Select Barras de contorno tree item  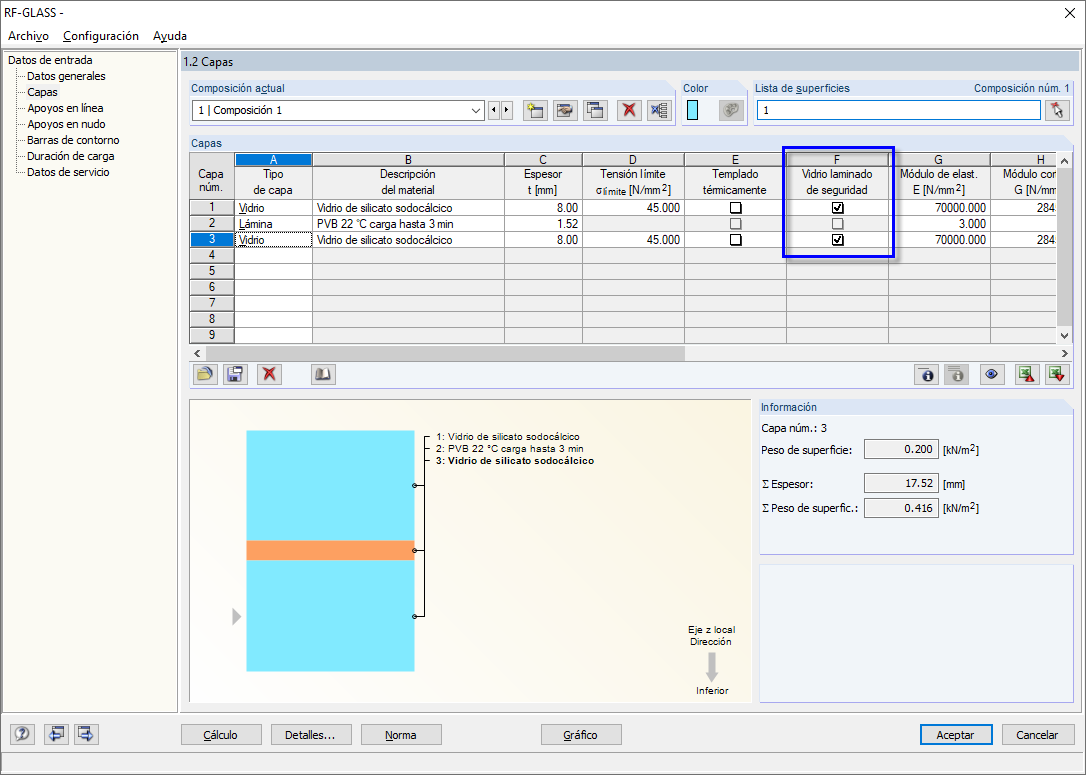coord(73,140)
